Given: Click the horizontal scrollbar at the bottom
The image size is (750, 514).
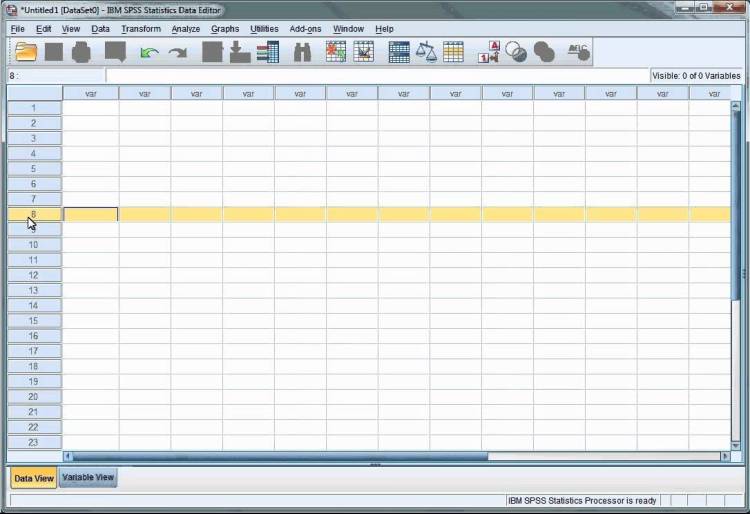Looking at the screenshot, I should pos(300,456).
